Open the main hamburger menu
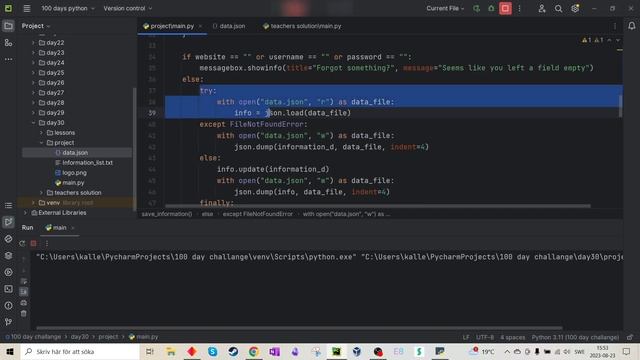This screenshot has height=360, width=640. 27,8
